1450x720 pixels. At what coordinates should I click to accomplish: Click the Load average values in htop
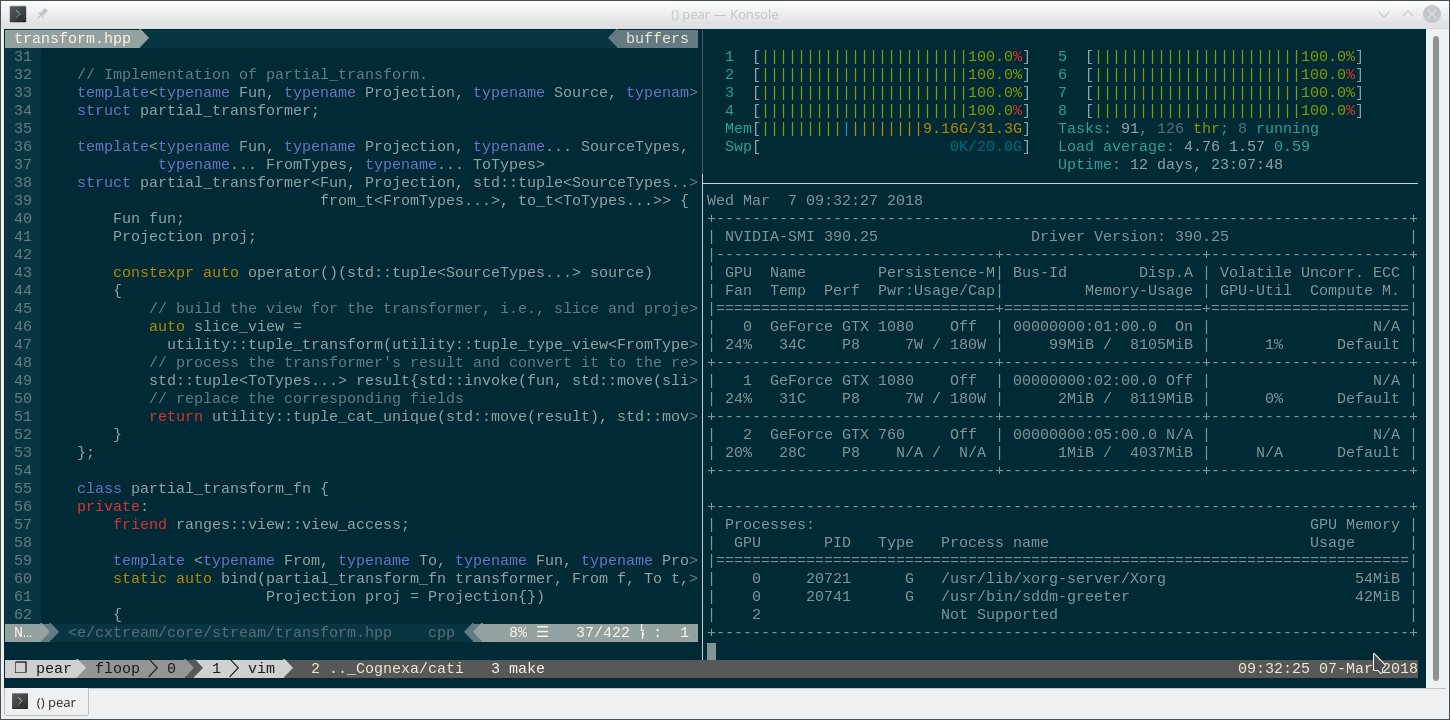(x=1247, y=146)
